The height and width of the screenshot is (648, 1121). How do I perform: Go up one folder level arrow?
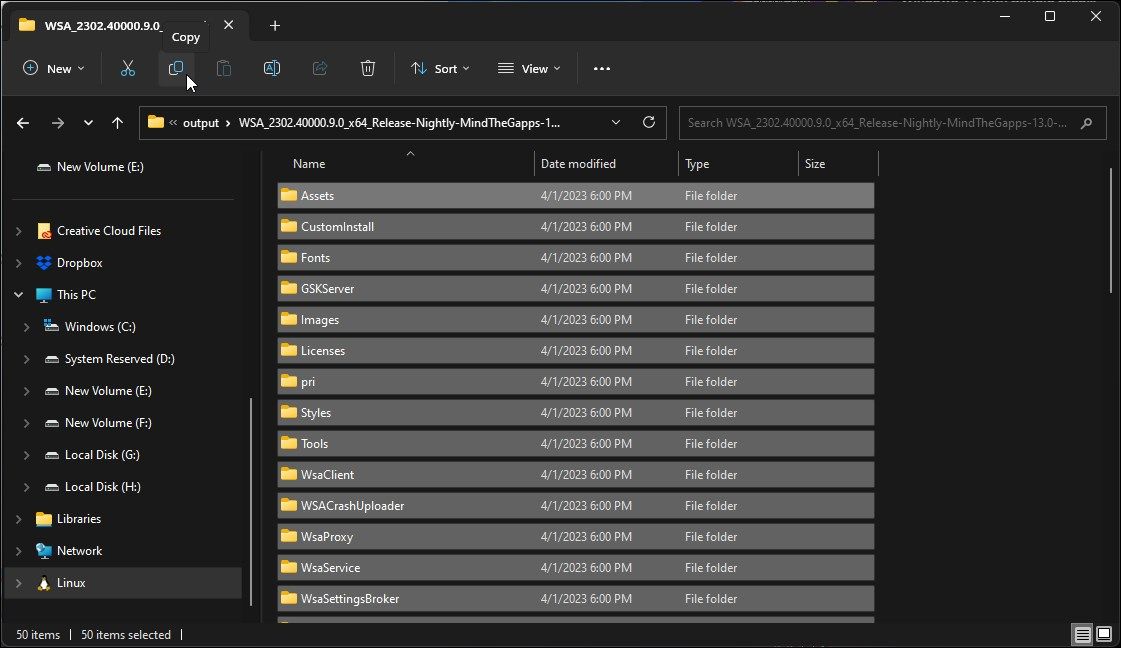tap(117, 123)
